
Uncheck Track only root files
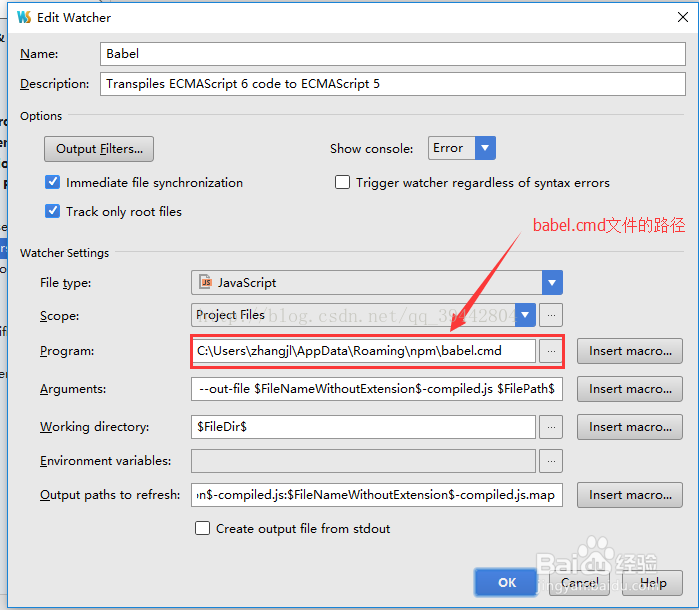tap(53, 211)
